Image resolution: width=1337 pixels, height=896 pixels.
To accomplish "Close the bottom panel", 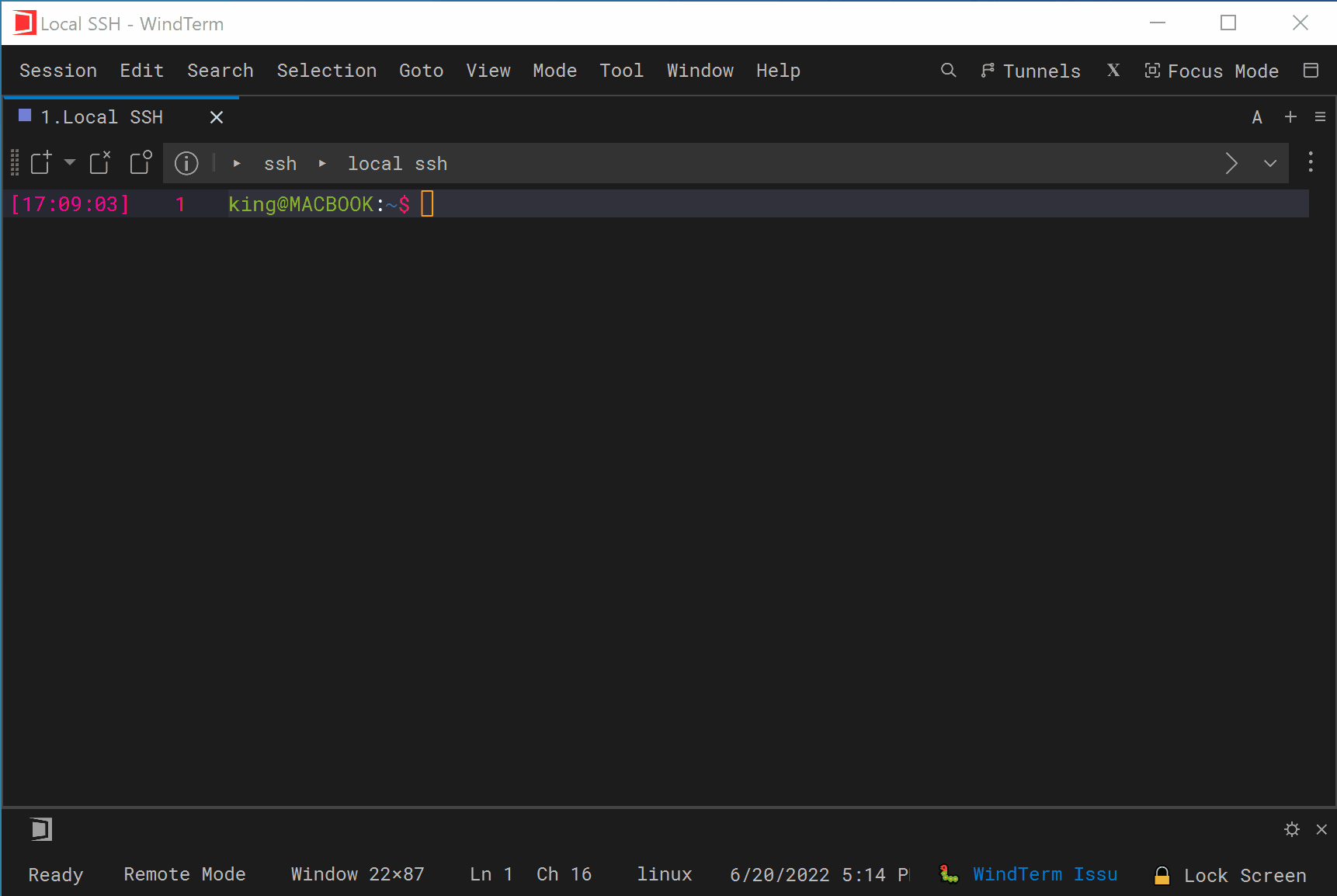I will coord(1321,829).
